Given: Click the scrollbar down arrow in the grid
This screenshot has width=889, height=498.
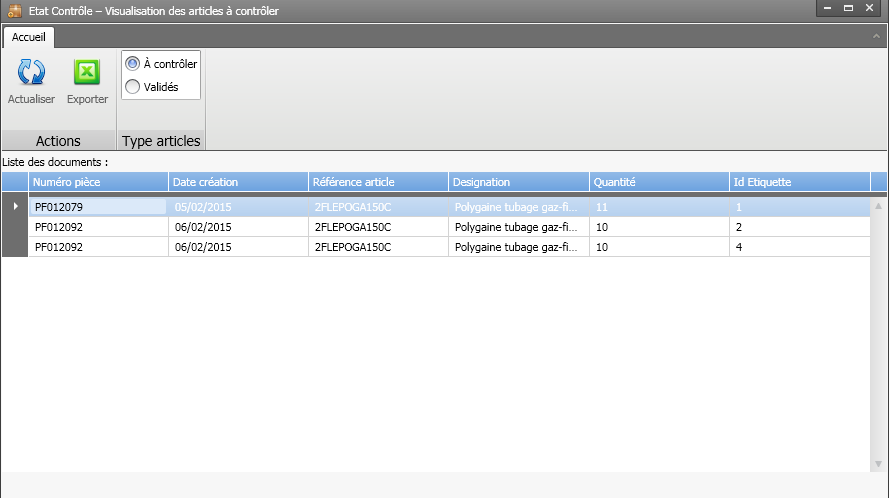Looking at the screenshot, I should pyautogui.click(x=879, y=464).
